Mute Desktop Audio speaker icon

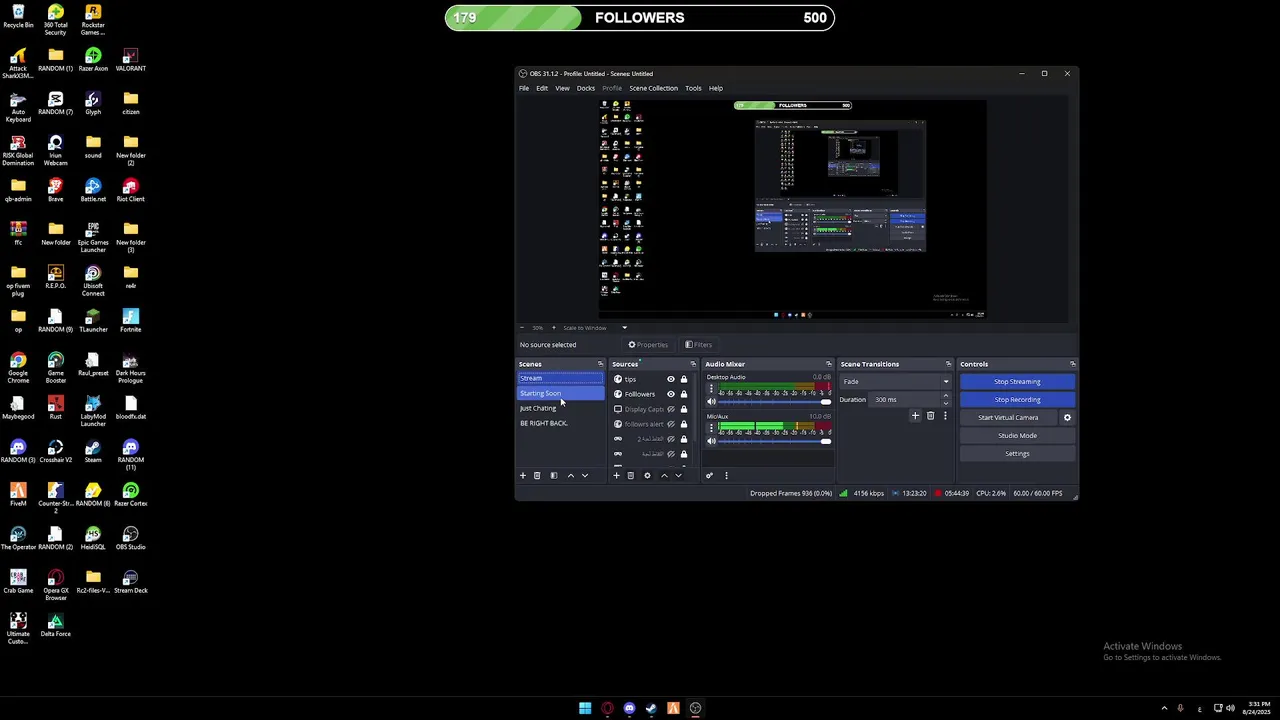point(711,402)
